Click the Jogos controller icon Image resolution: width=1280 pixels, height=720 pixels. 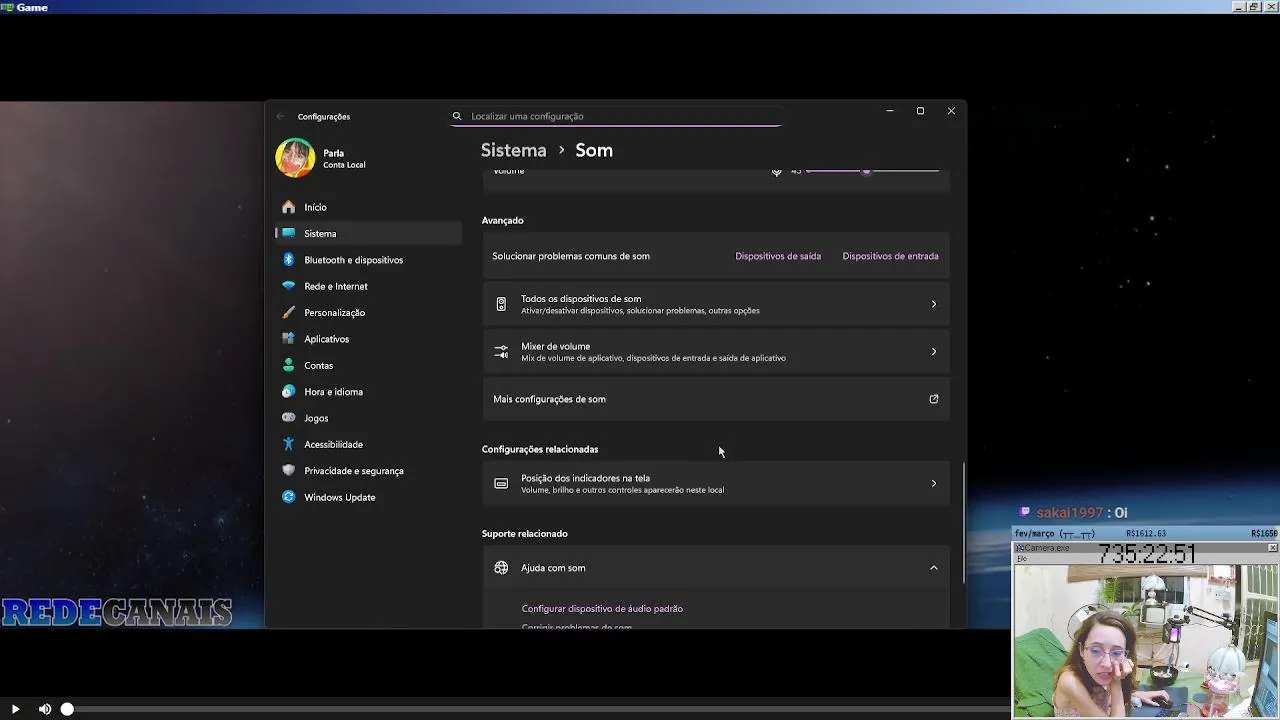tap(289, 418)
